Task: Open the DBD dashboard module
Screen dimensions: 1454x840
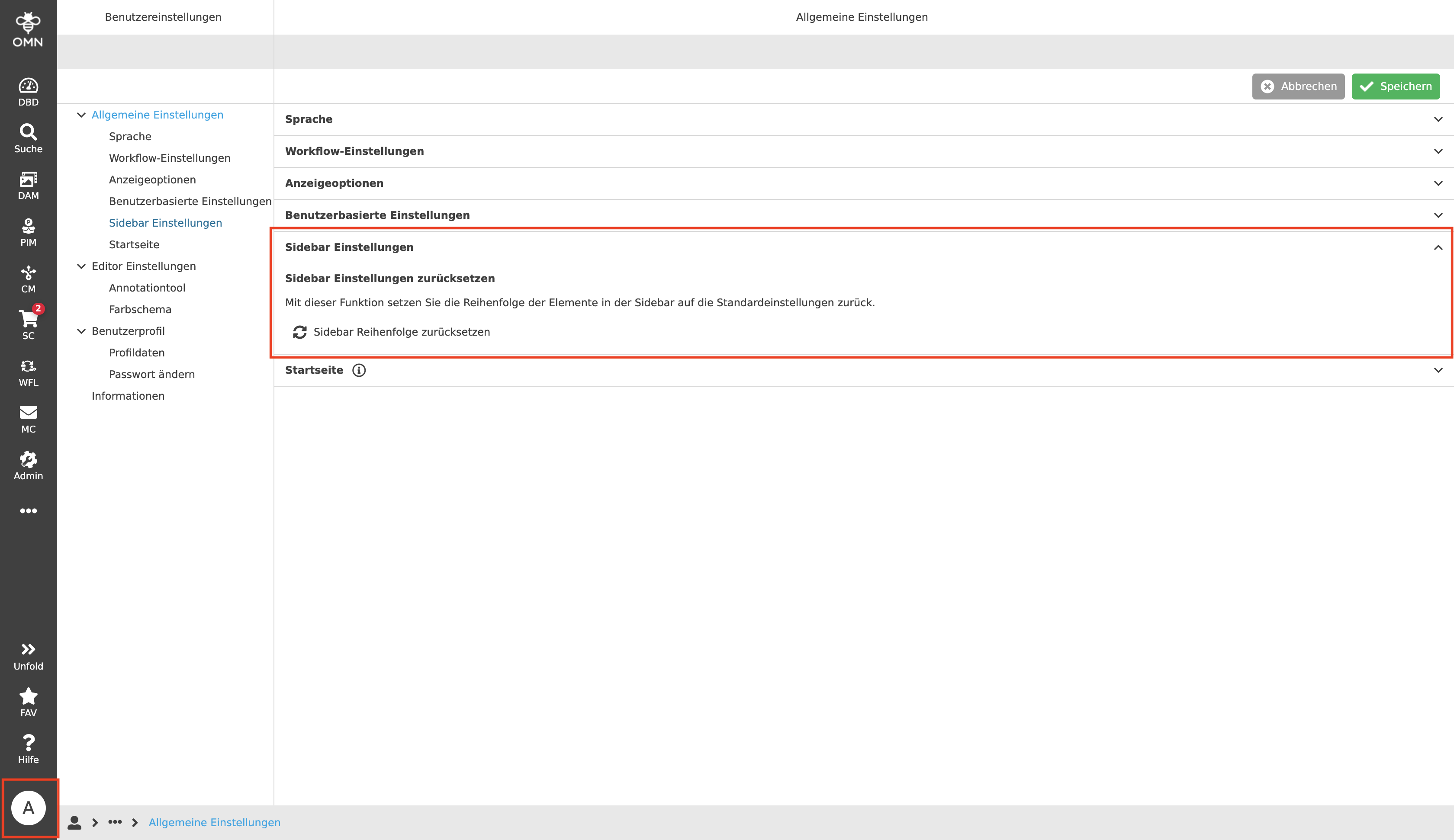Action: click(x=28, y=92)
